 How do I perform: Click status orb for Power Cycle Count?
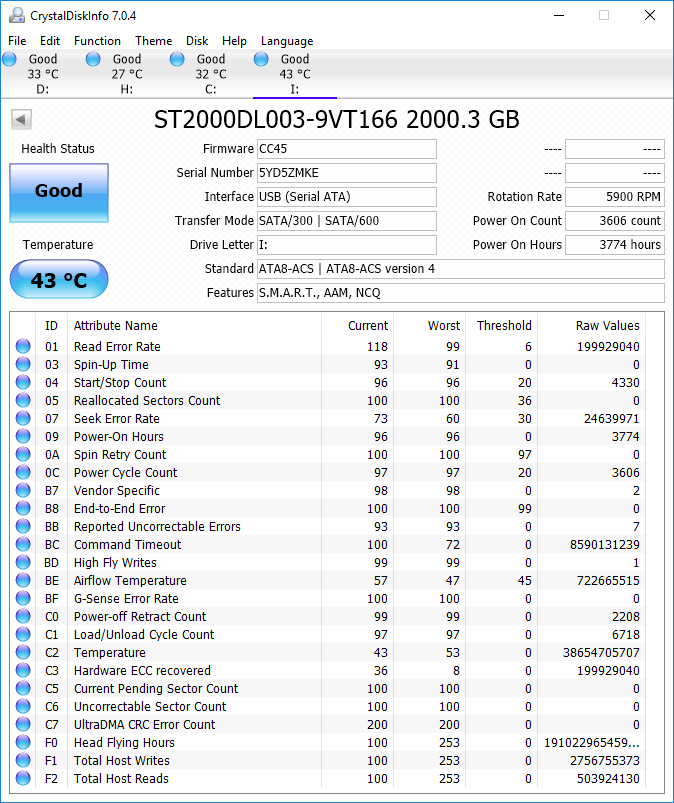[x=23, y=472]
